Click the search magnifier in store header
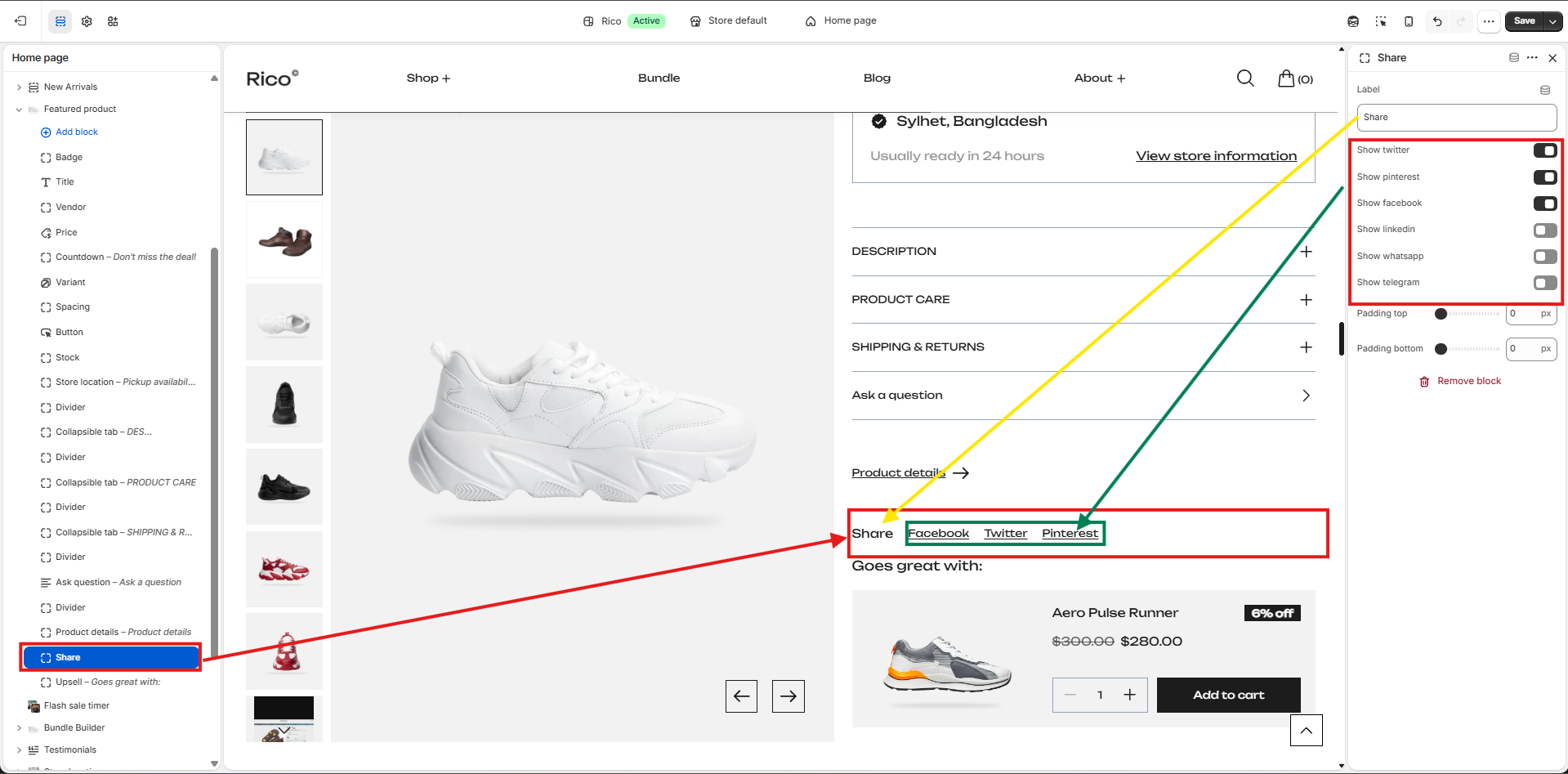Image resolution: width=1568 pixels, height=774 pixels. click(1245, 78)
